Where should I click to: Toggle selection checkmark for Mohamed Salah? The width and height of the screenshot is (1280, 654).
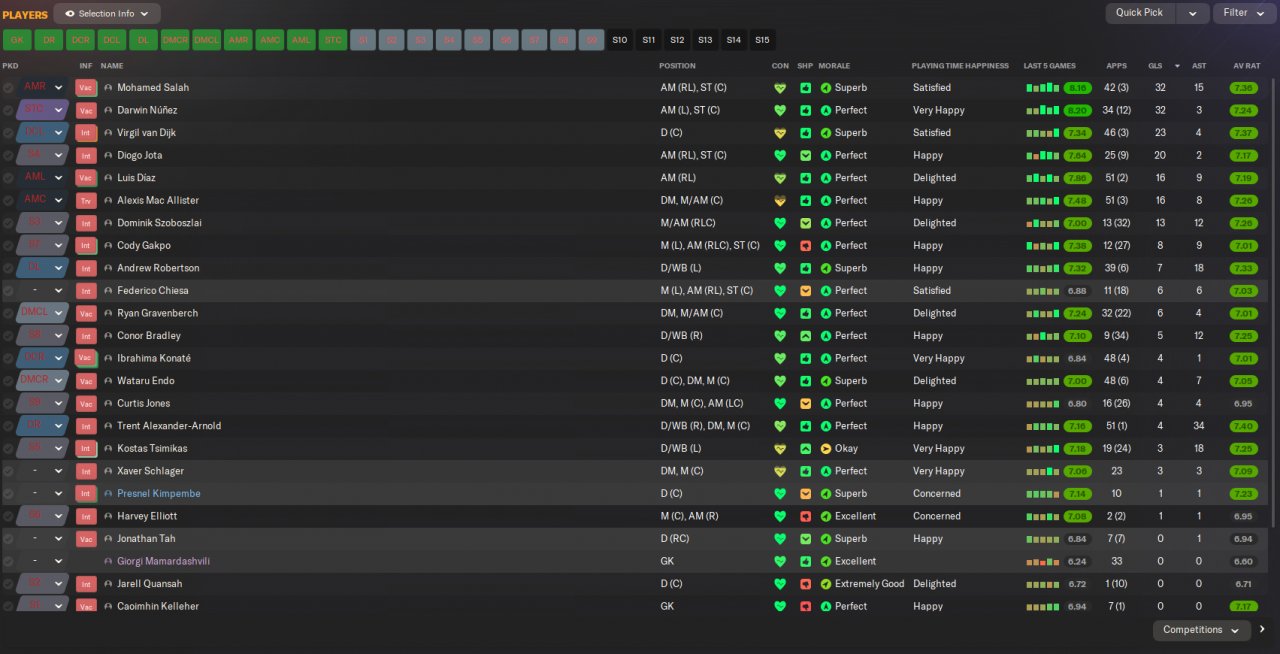8,88
